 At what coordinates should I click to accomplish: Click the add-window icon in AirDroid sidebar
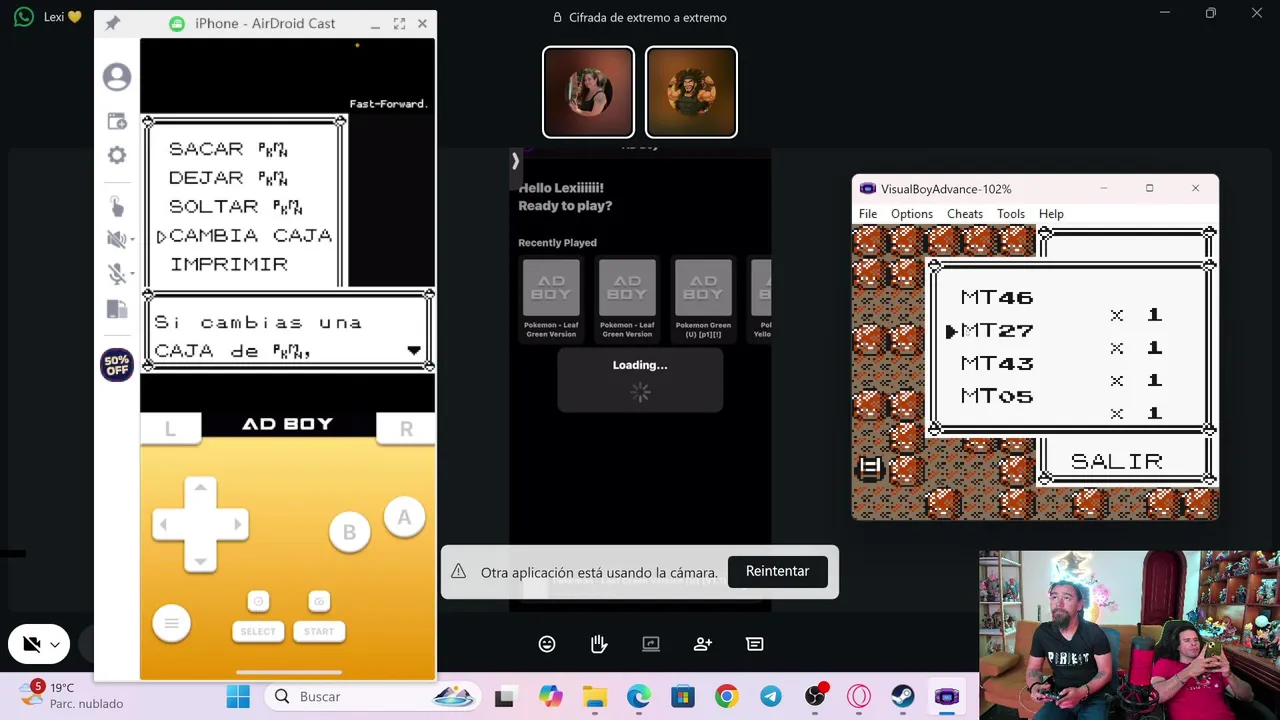click(x=117, y=121)
